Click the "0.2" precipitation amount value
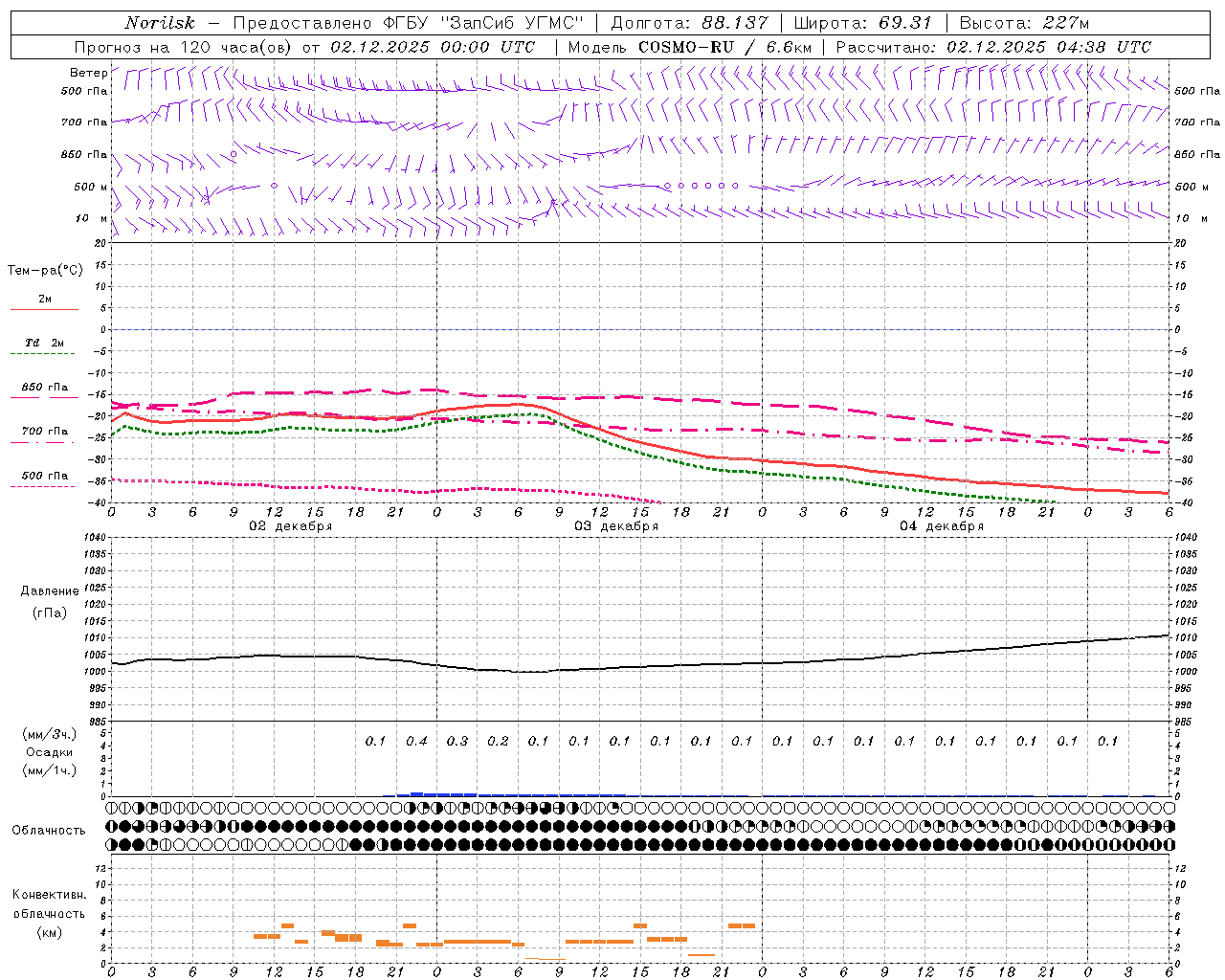This screenshot has width=1225, height=980. 498,741
